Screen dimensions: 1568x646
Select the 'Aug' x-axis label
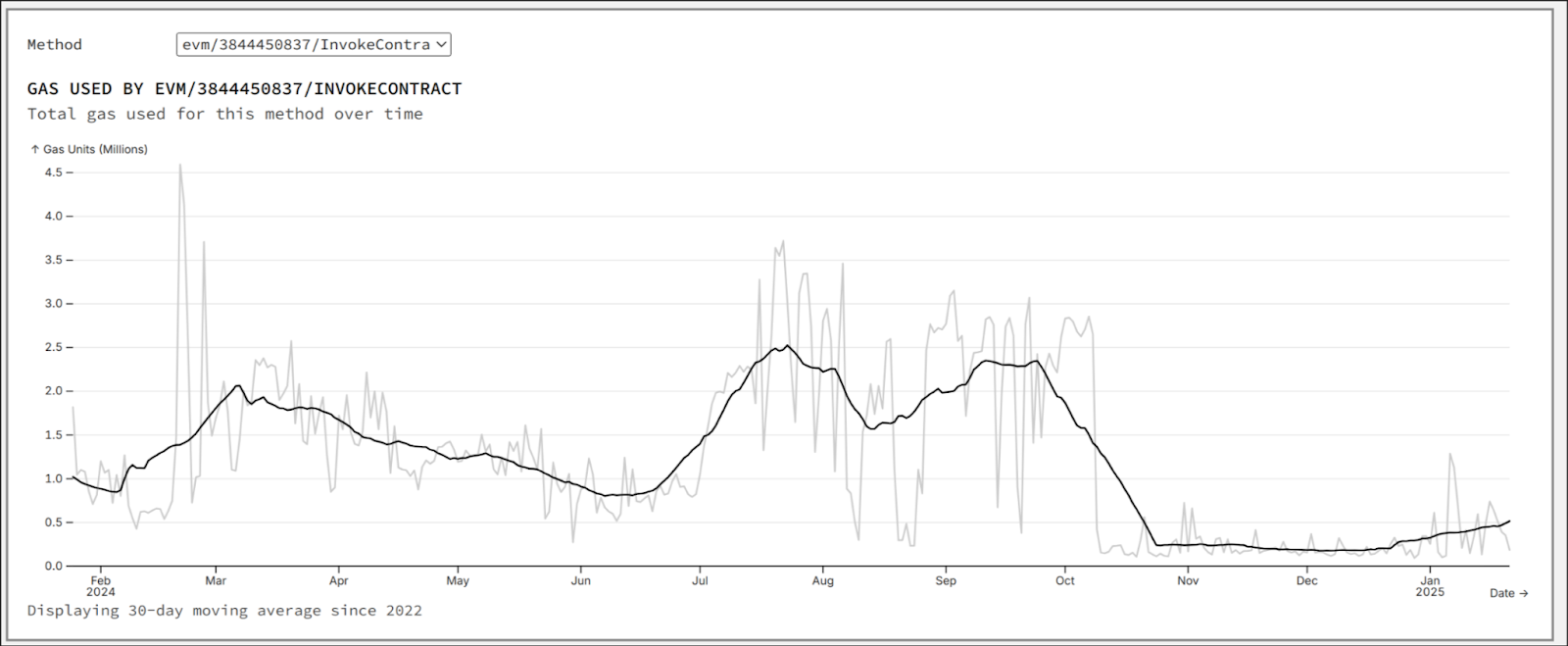point(823,580)
